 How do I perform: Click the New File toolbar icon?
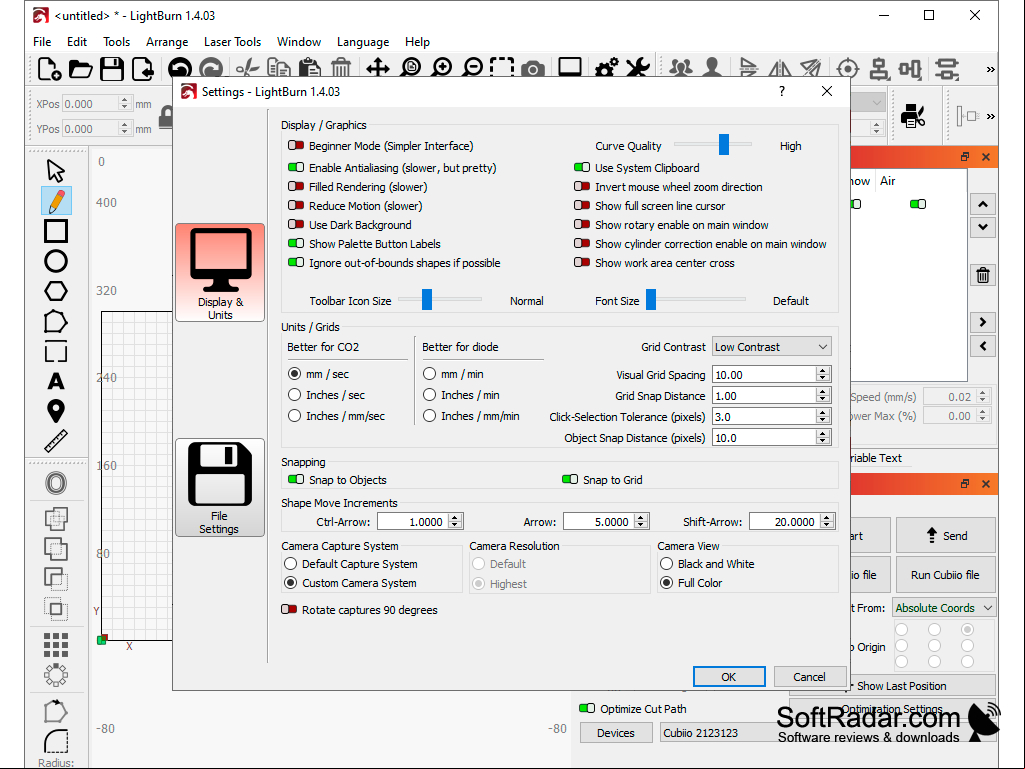click(x=49, y=69)
